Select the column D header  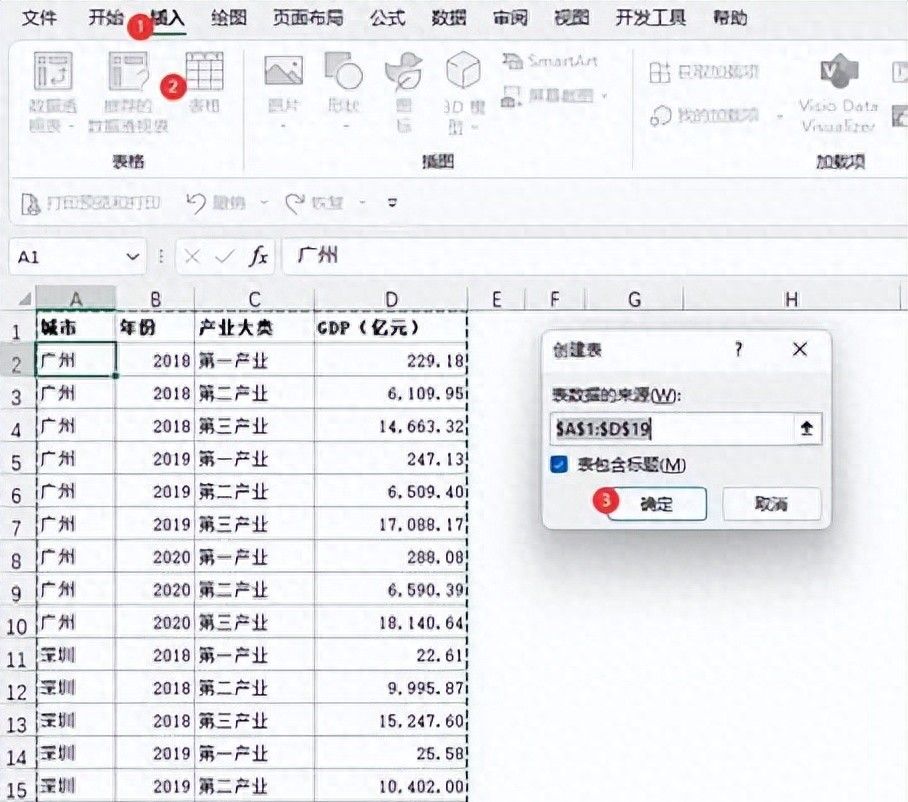click(x=391, y=298)
